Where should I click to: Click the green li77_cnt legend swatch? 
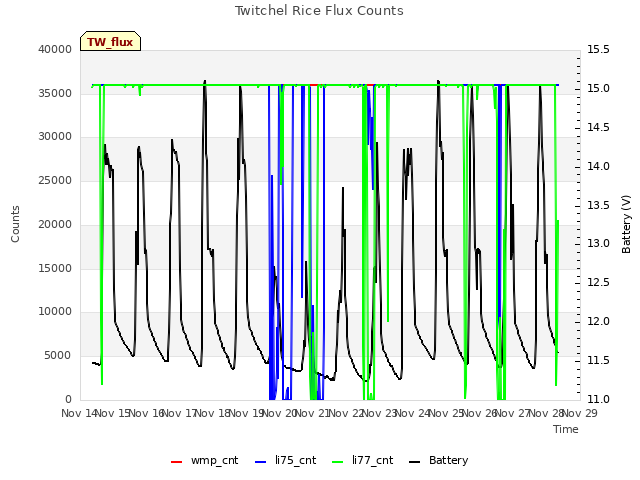[338, 462]
